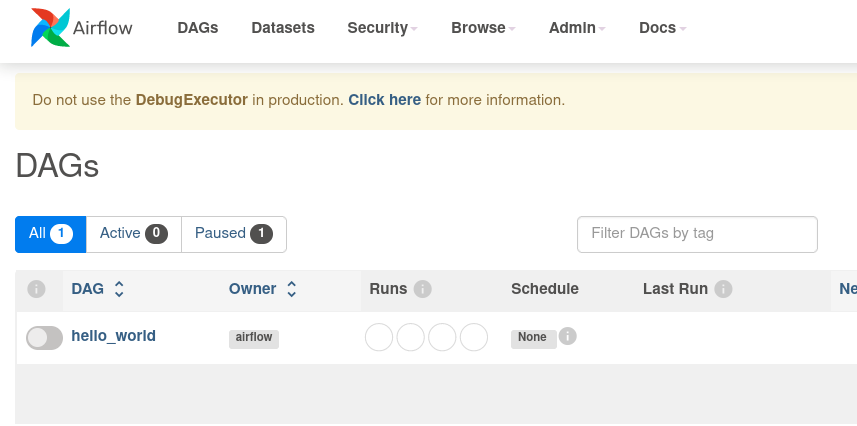Go to DAGs in navigation bar
Image resolution: width=857 pixels, height=426 pixels.
pos(198,28)
